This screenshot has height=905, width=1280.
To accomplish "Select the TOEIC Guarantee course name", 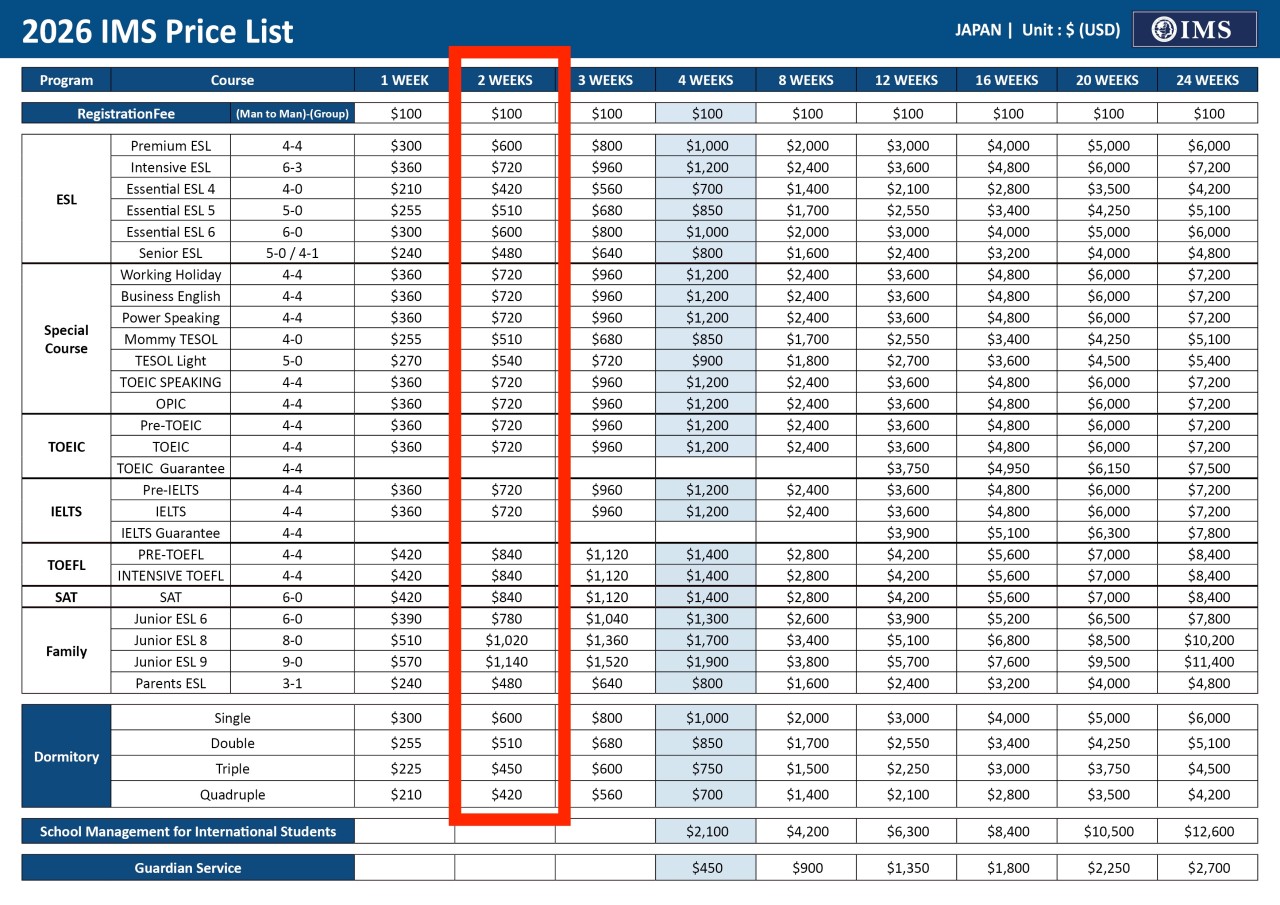I will (x=171, y=468).
